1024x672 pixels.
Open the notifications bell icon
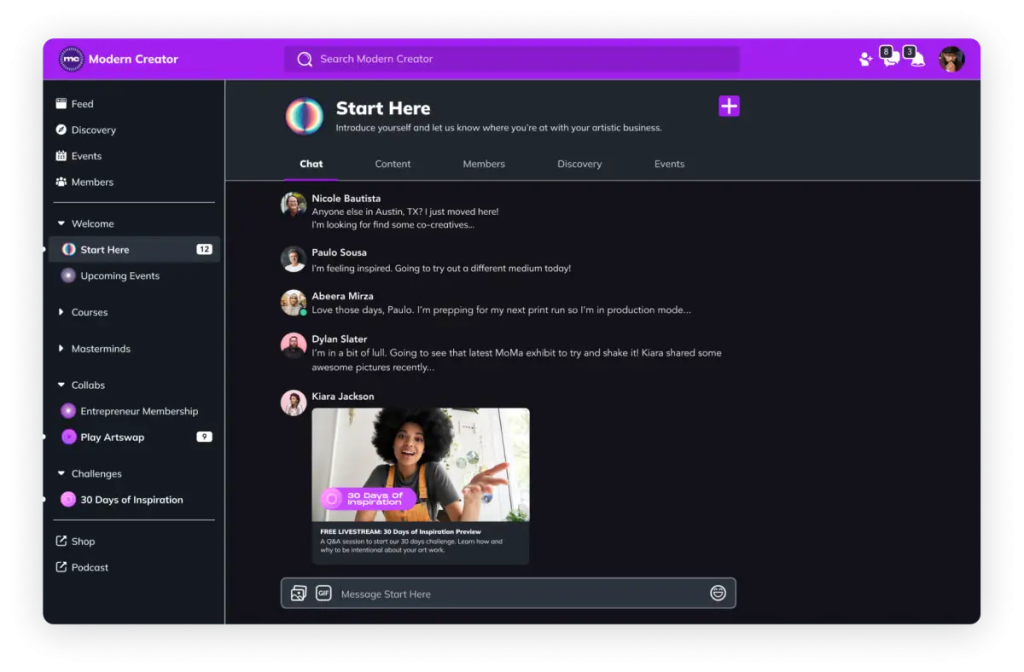pyautogui.click(x=917, y=60)
